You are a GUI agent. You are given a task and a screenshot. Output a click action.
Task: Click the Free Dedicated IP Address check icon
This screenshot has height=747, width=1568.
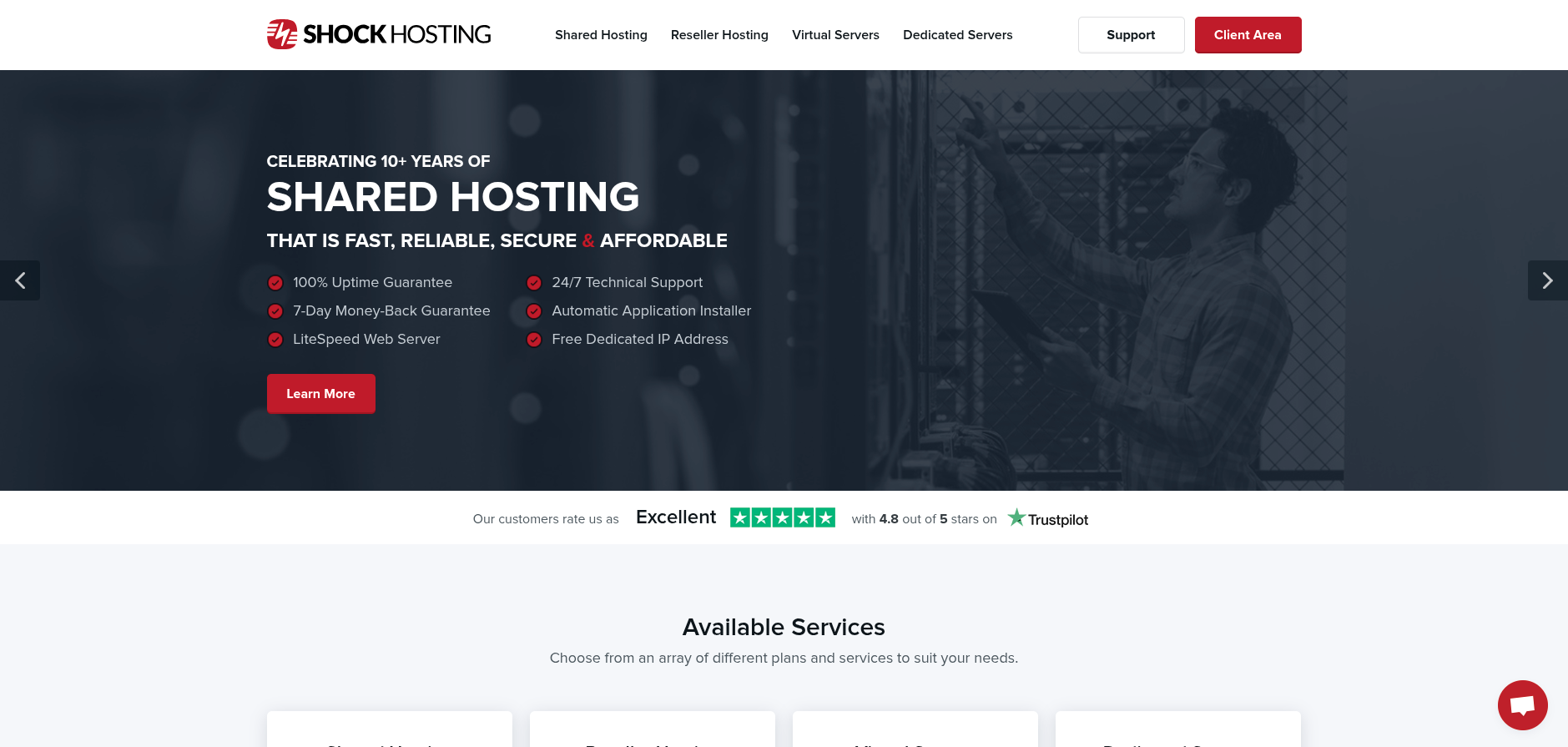click(x=534, y=340)
